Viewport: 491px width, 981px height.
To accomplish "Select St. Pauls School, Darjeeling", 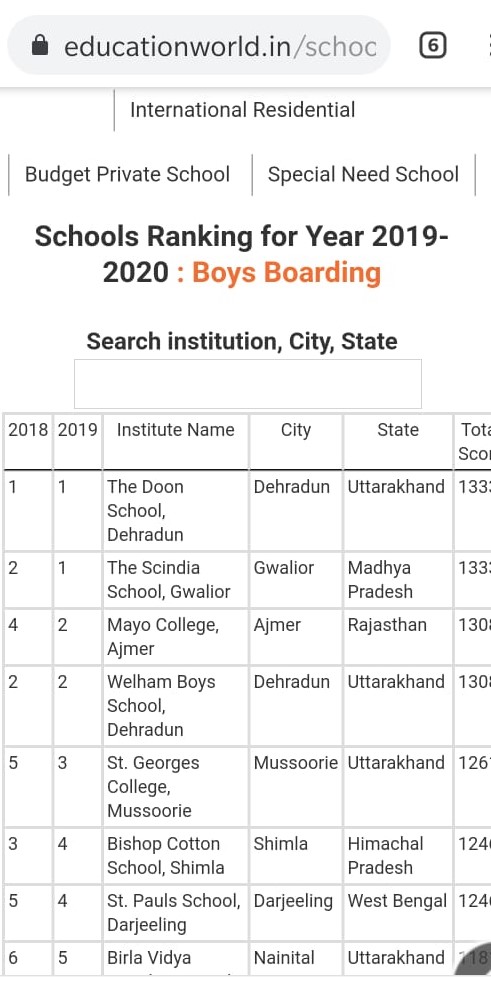I will pyautogui.click(x=173, y=913).
